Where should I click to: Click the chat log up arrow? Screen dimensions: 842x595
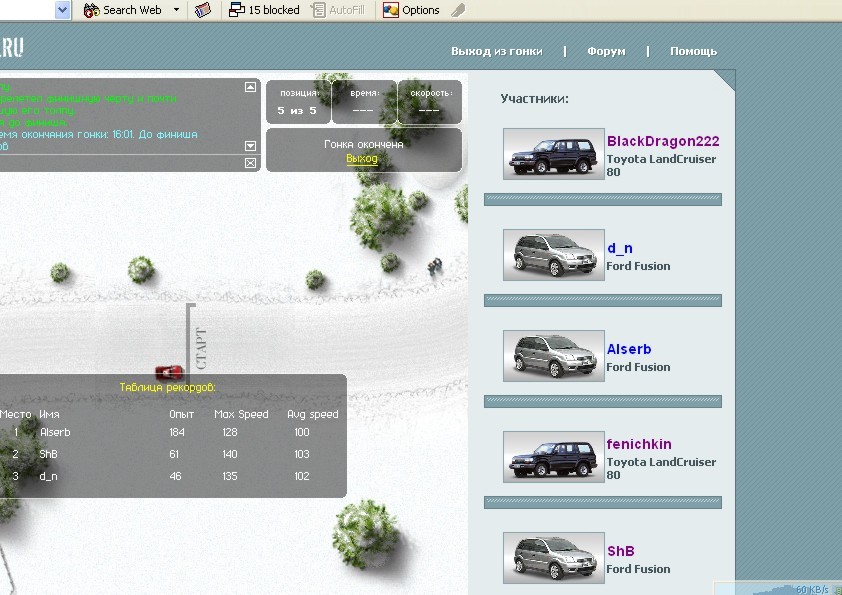[250, 87]
